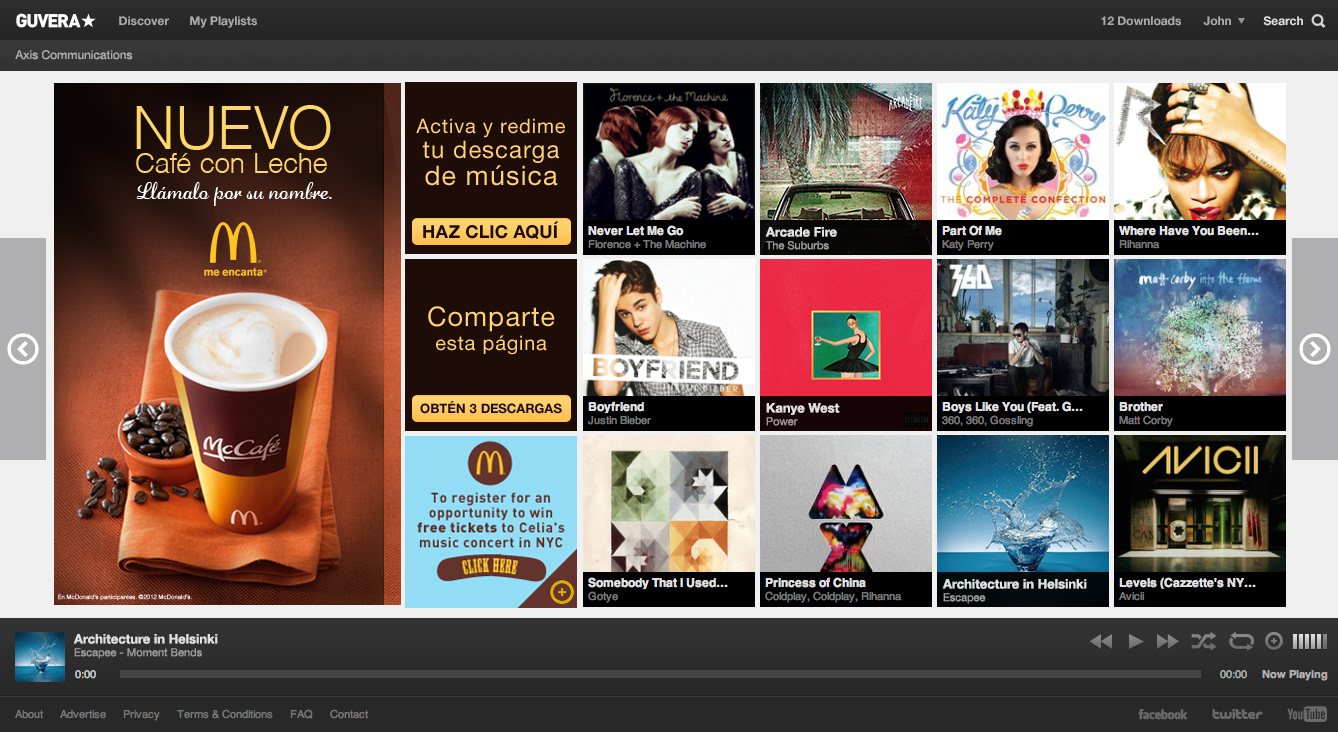Click the add-to-playlist plus icon in player

pos(1274,641)
